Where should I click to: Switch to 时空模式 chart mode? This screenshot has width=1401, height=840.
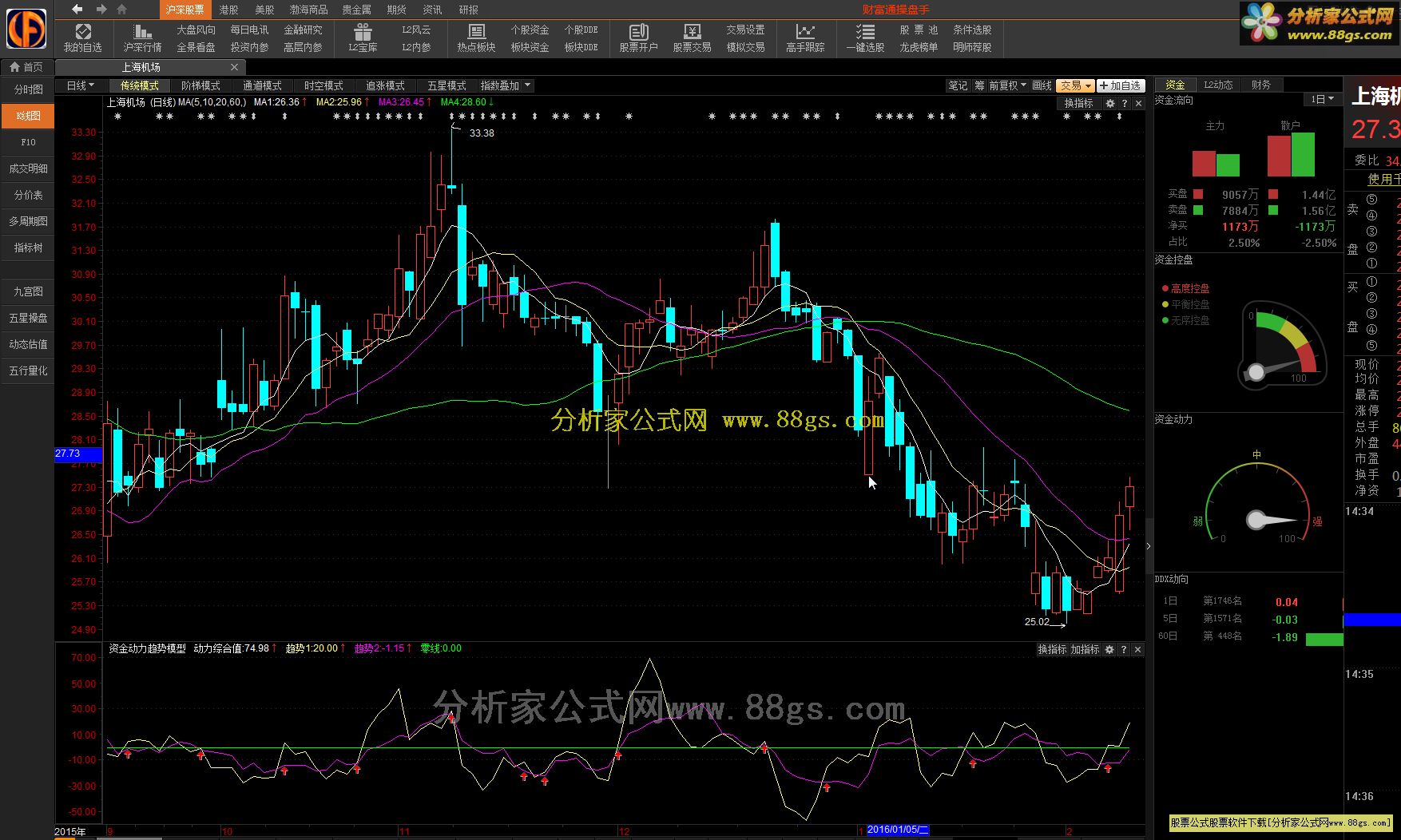point(323,85)
